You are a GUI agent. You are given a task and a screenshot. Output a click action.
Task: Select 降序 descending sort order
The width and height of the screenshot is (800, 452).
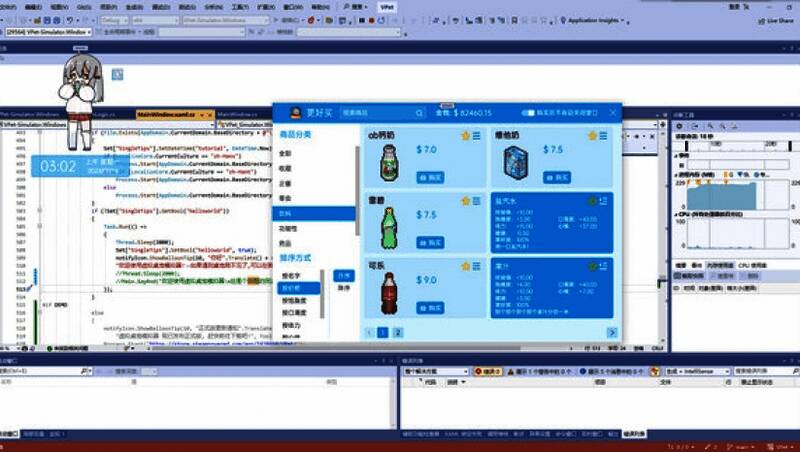(x=343, y=287)
